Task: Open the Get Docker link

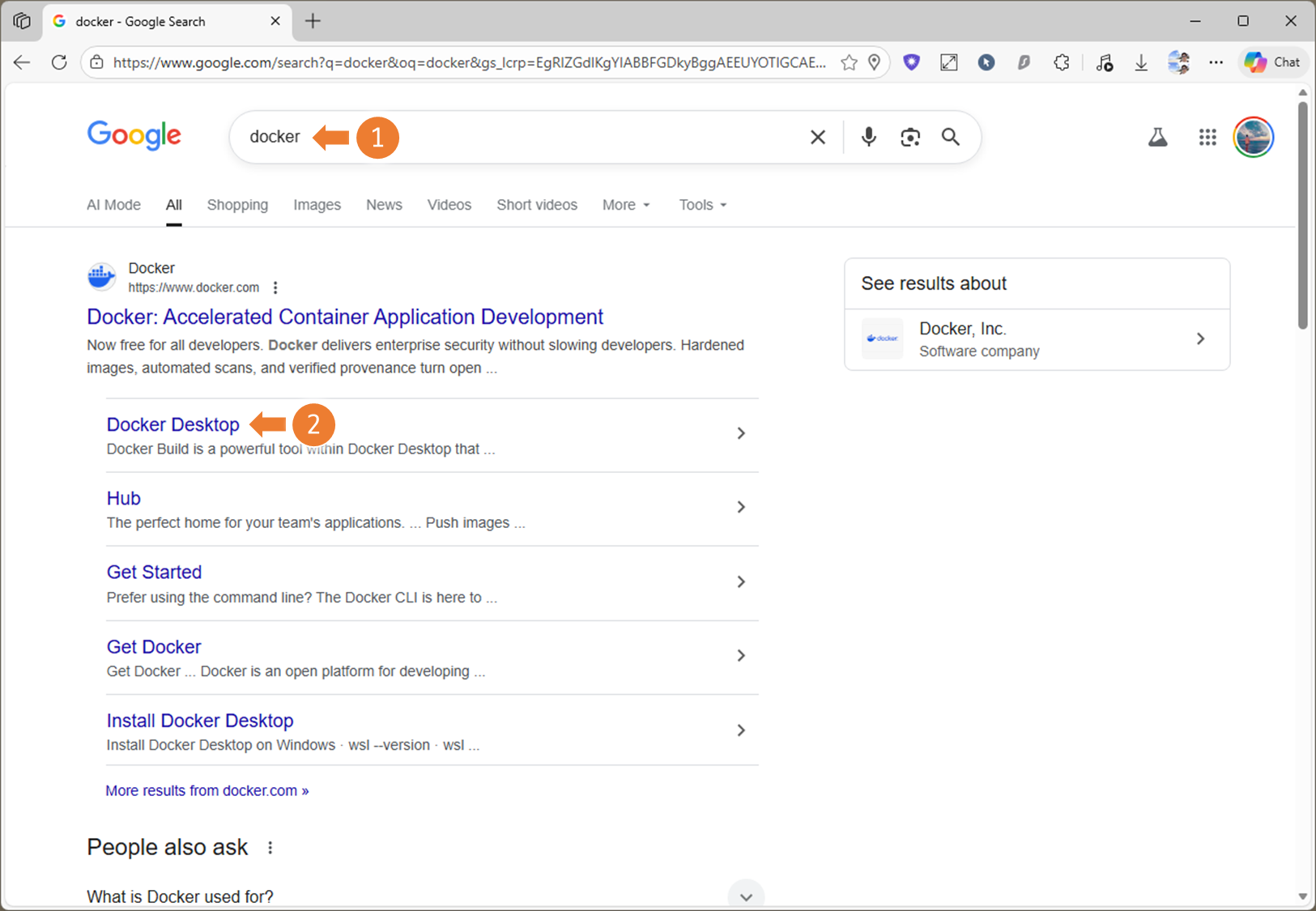Action: [x=154, y=647]
